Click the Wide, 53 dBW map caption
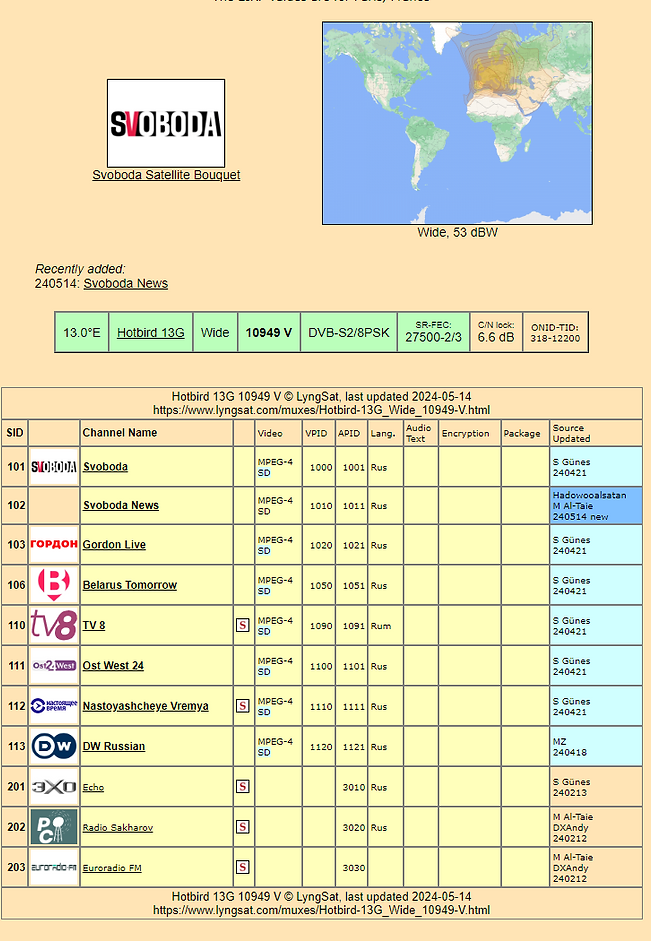Image resolution: width=651 pixels, height=941 pixels. point(457,232)
